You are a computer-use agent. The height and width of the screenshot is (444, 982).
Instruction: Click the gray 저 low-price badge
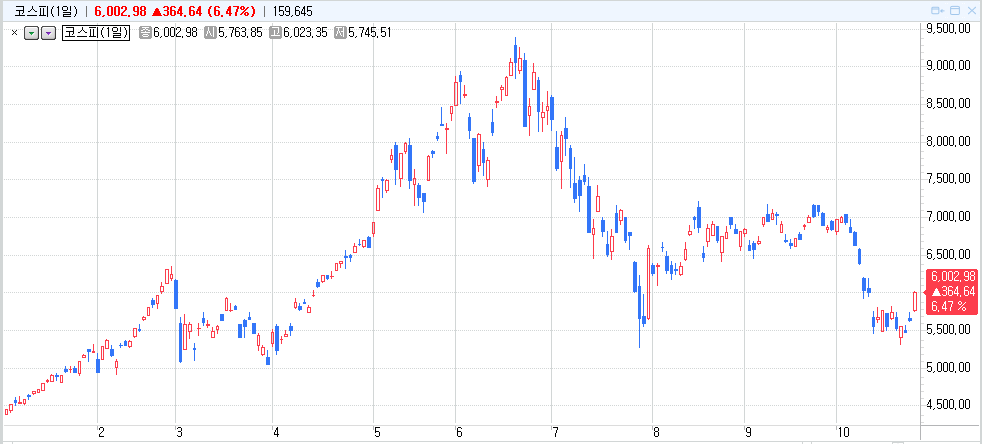point(340,33)
